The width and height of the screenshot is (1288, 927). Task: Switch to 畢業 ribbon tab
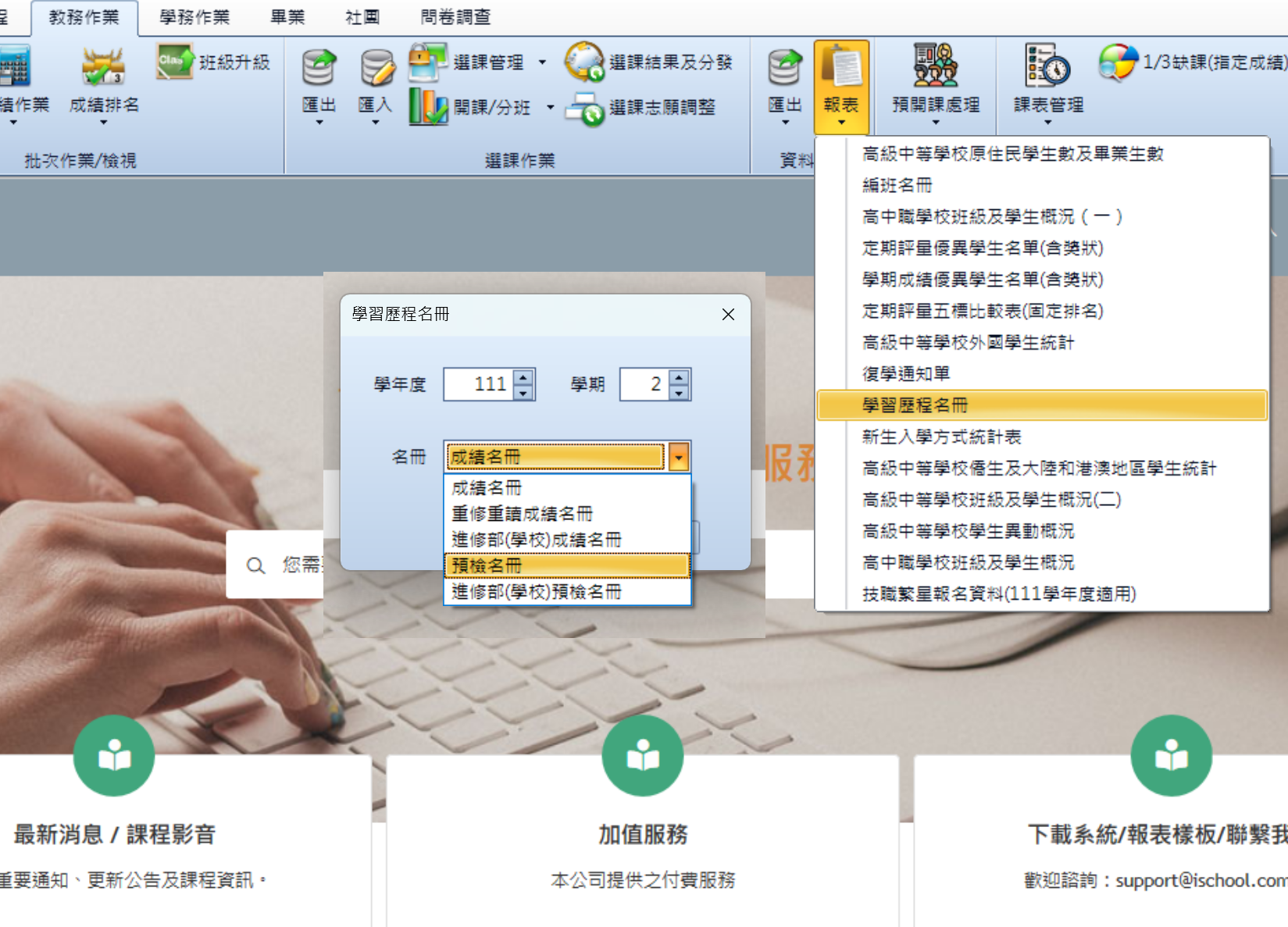[287, 17]
